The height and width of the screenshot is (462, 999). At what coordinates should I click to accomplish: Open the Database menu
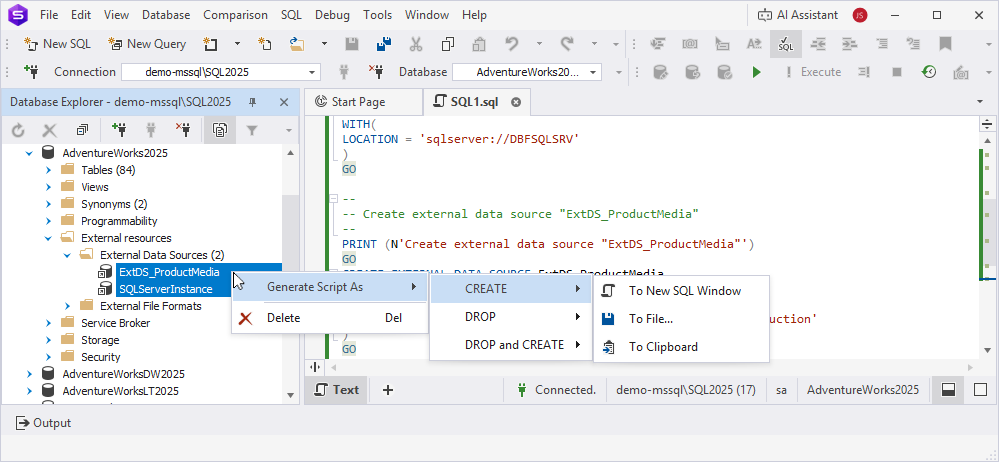coord(166,15)
